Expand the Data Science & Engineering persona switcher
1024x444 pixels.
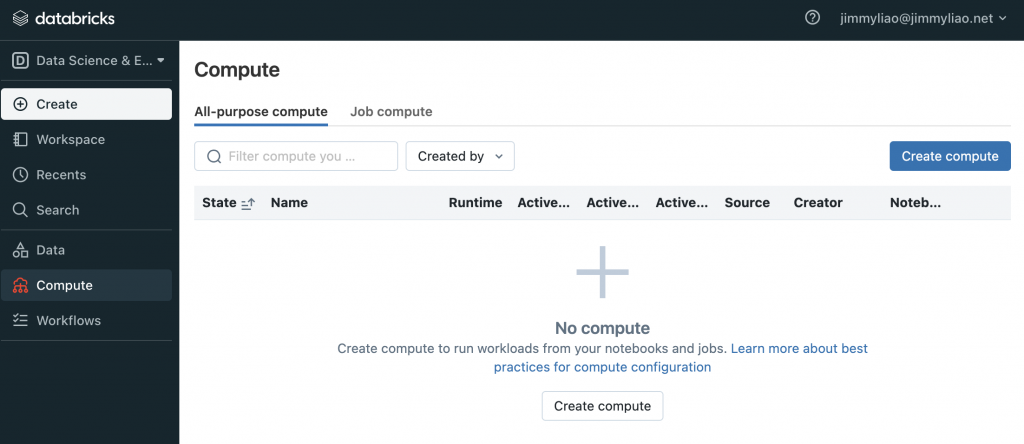click(x=89, y=61)
